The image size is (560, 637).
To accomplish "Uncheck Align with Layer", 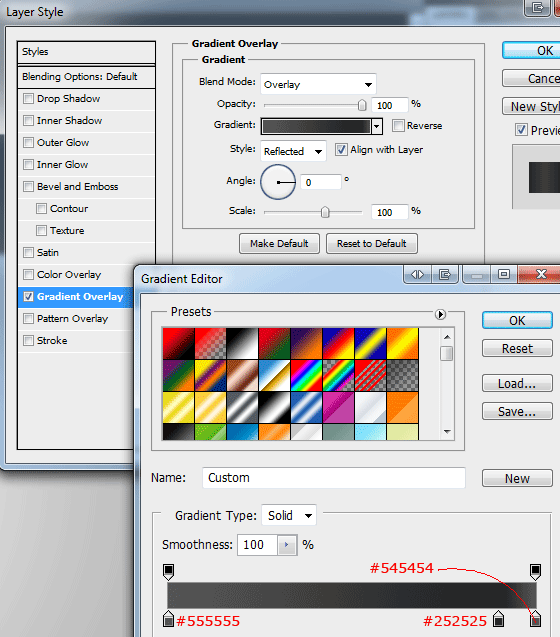I will pyautogui.click(x=341, y=150).
